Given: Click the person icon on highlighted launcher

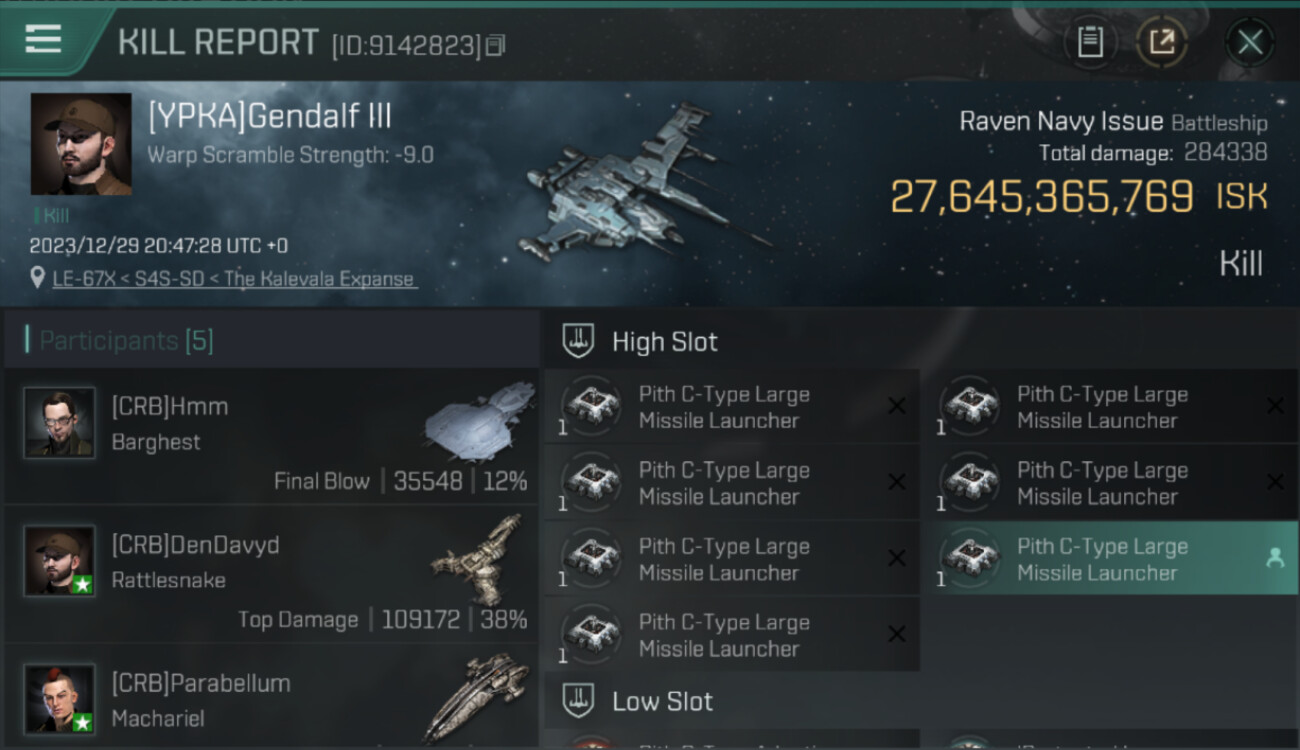Looking at the screenshot, I should pos(1274,559).
